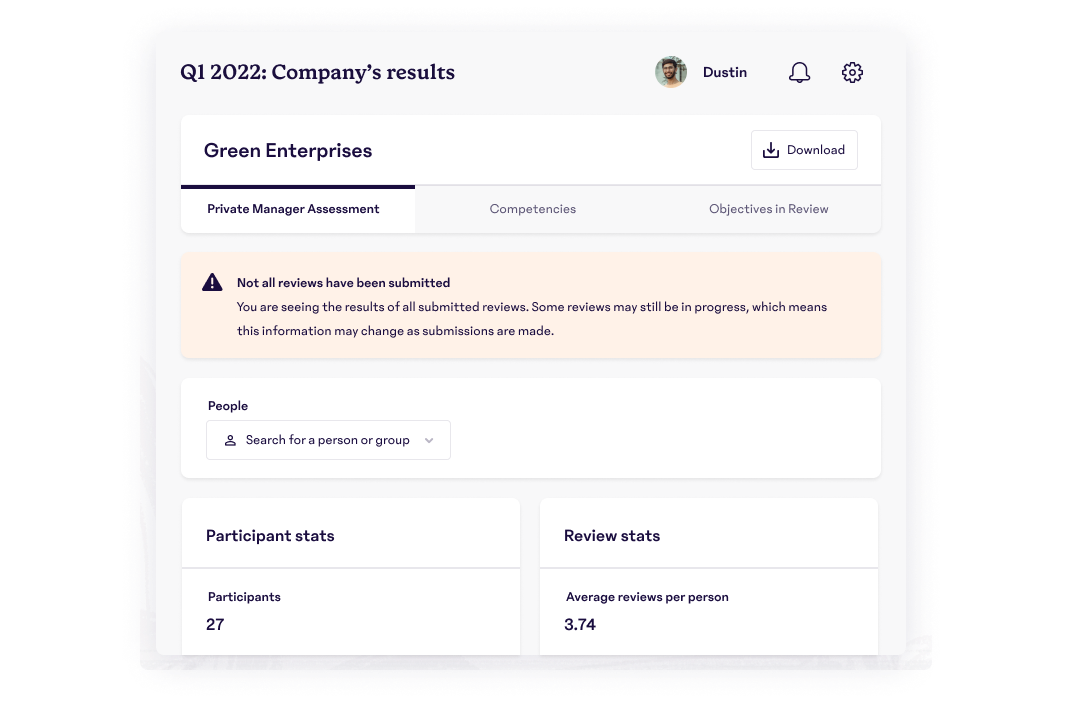The image size is (1073, 703).
Task: Select the Private Manager Assessment tab
Action: point(293,209)
